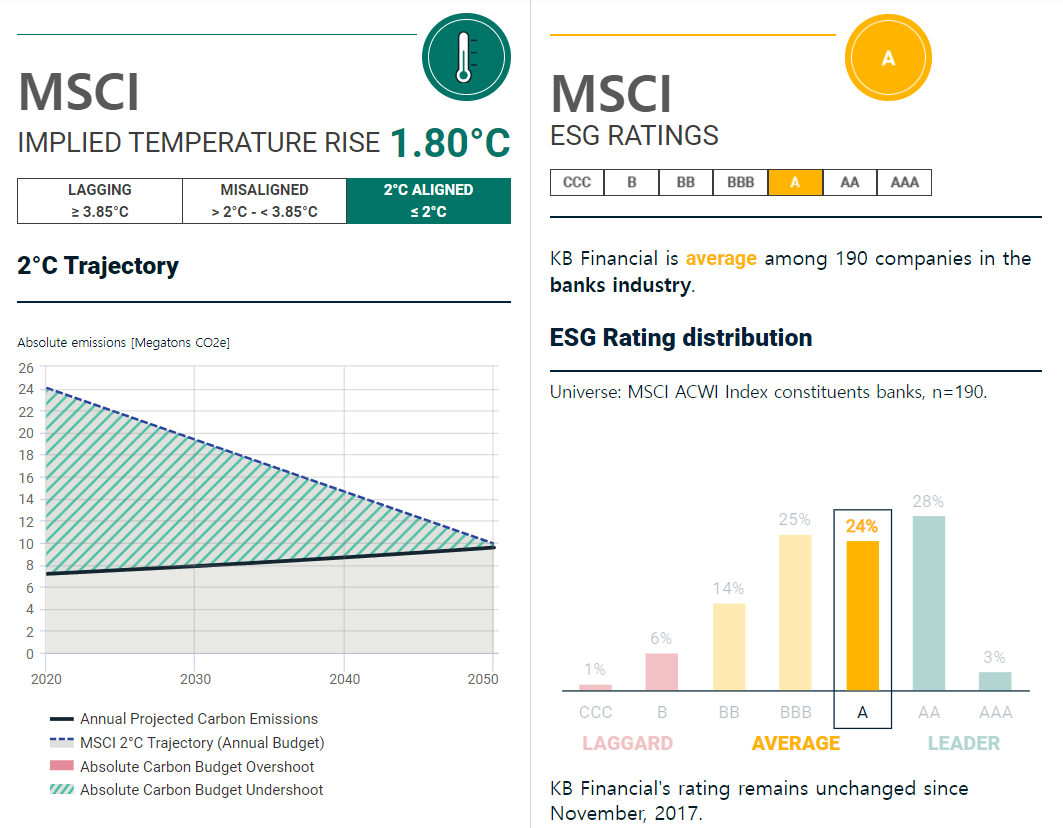The width and height of the screenshot is (1063, 828).
Task: Click the teal AA 28% bar
Action: pos(929,604)
